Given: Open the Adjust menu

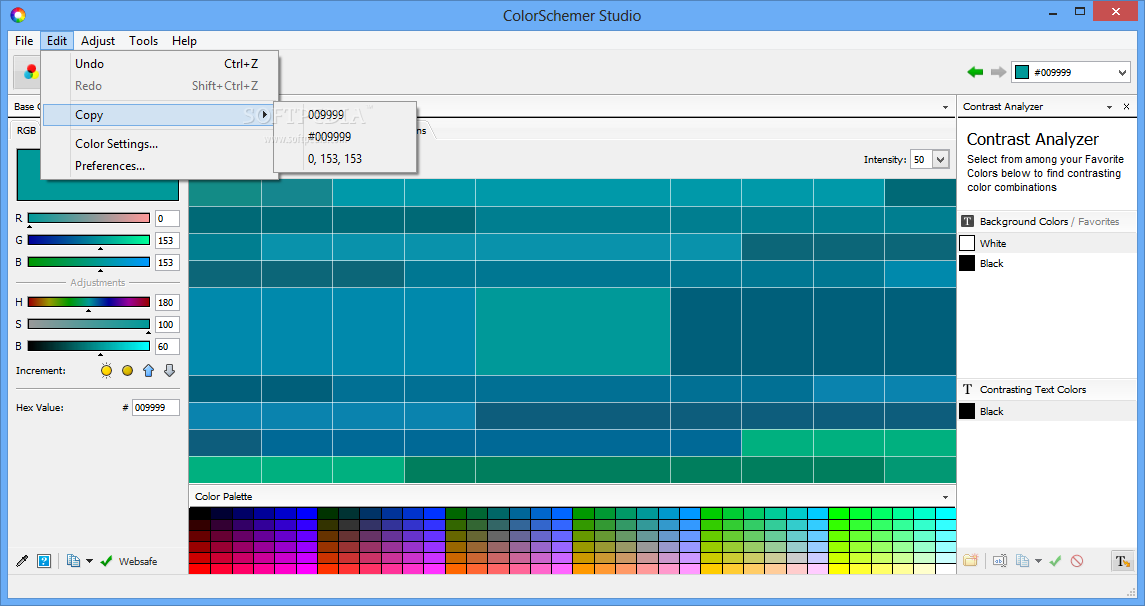Looking at the screenshot, I should coord(98,41).
